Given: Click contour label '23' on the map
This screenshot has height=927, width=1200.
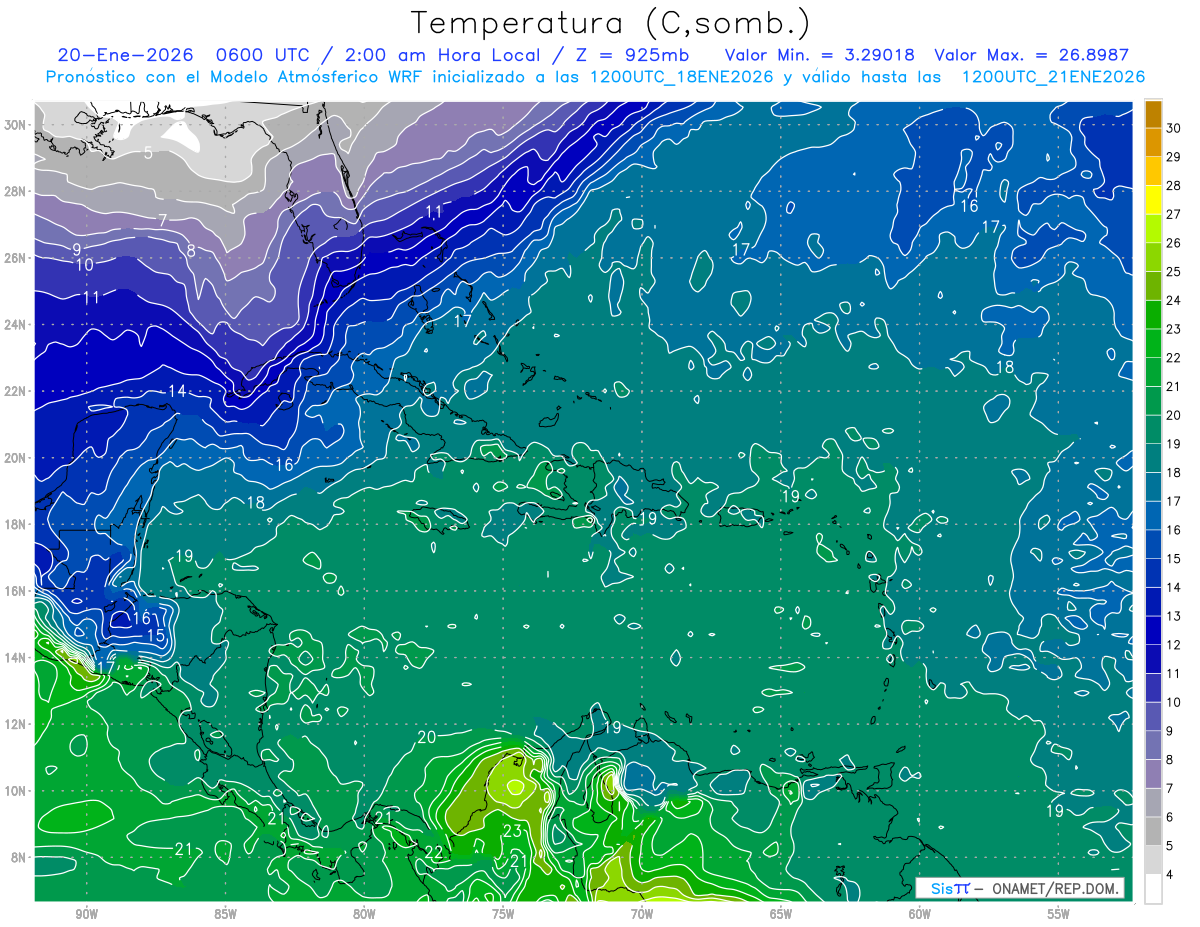Looking at the screenshot, I should [512, 831].
